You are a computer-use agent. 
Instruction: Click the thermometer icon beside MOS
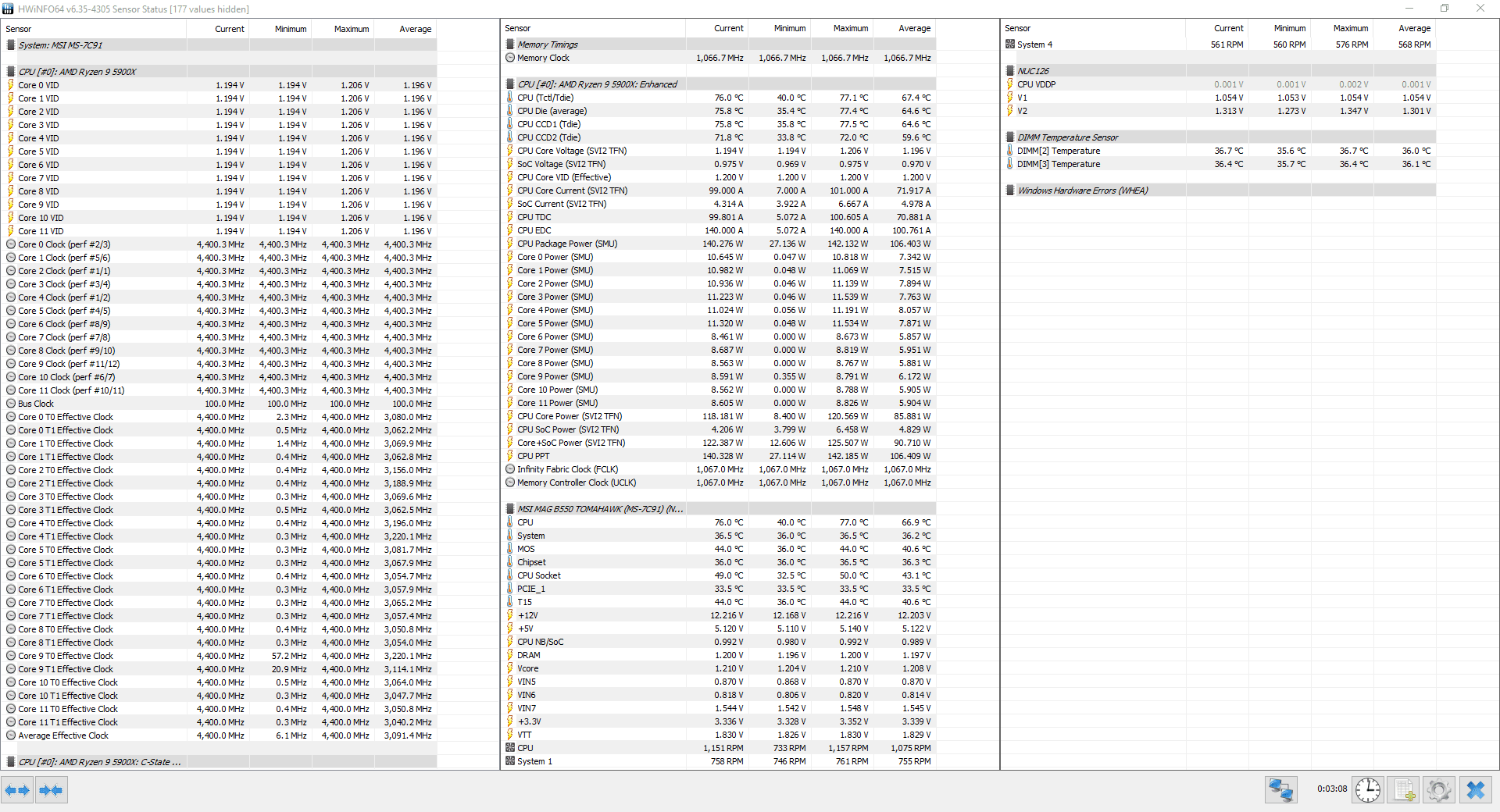[x=510, y=549]
